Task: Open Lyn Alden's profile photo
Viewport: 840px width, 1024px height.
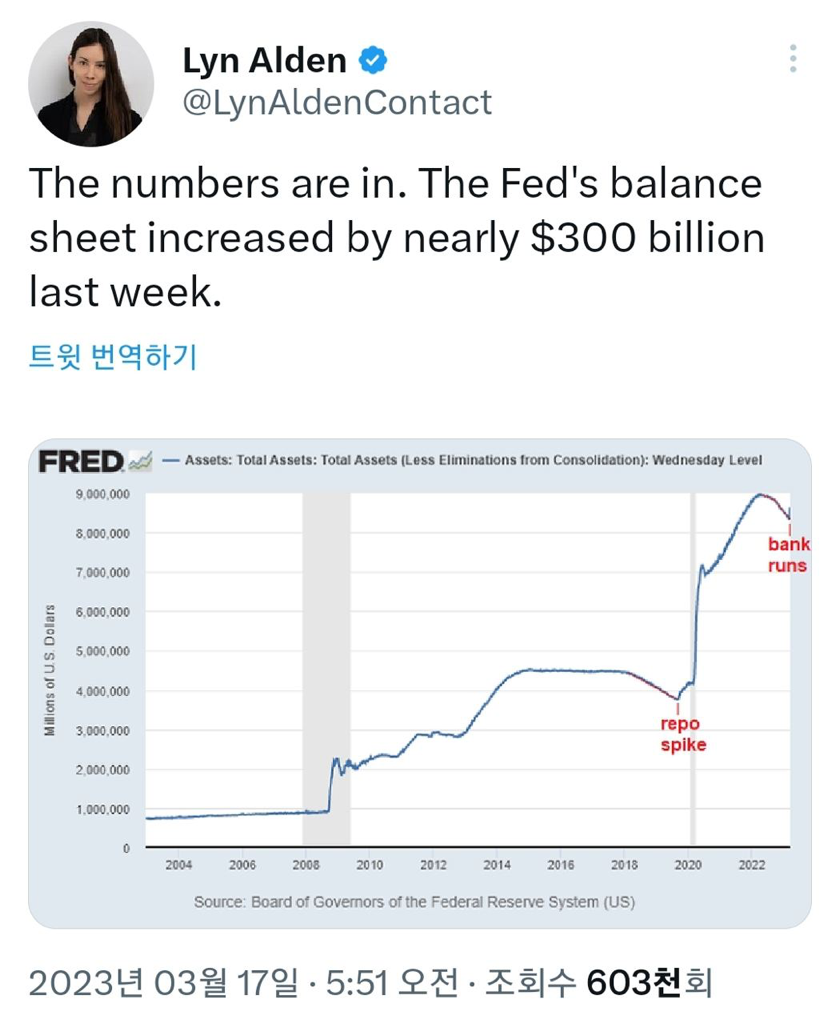Action: pos(91,84)
